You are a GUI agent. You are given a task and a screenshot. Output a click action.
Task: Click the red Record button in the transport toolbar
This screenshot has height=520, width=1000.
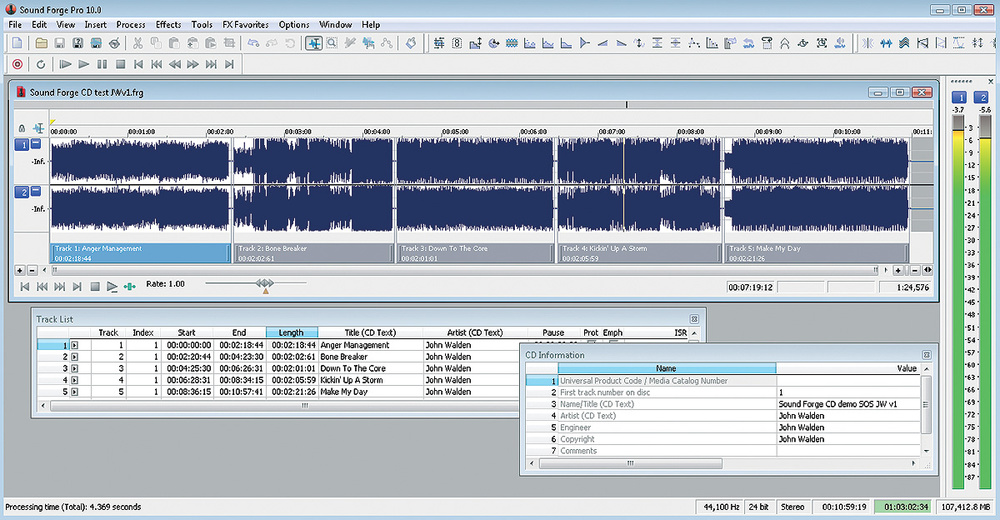18,64
